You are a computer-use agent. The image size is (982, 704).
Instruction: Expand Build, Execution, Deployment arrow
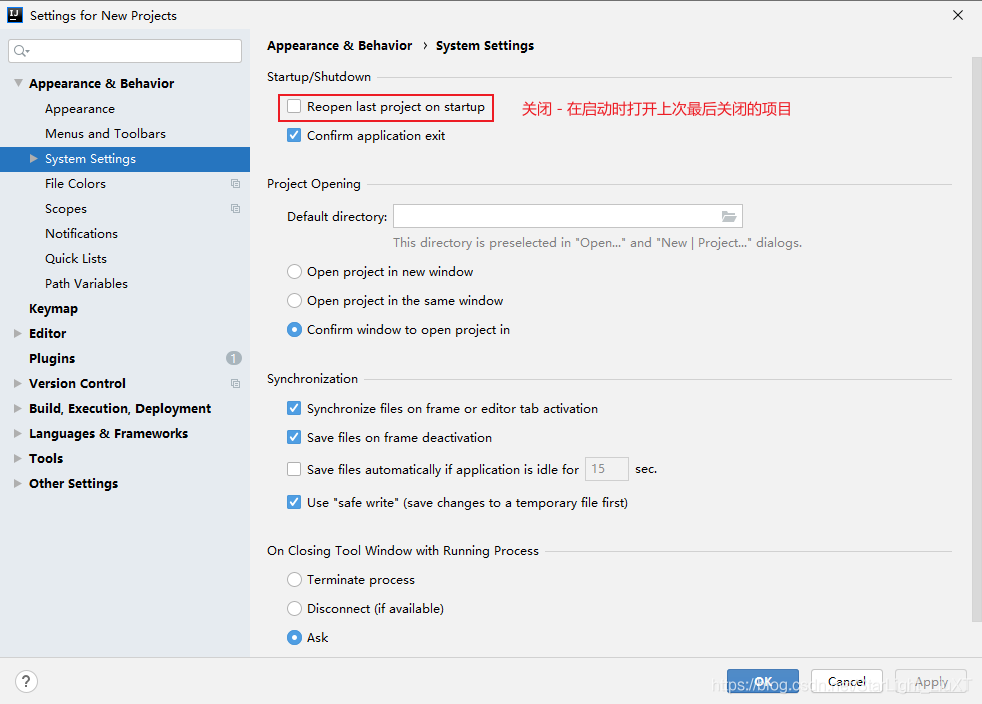[18, 408]
